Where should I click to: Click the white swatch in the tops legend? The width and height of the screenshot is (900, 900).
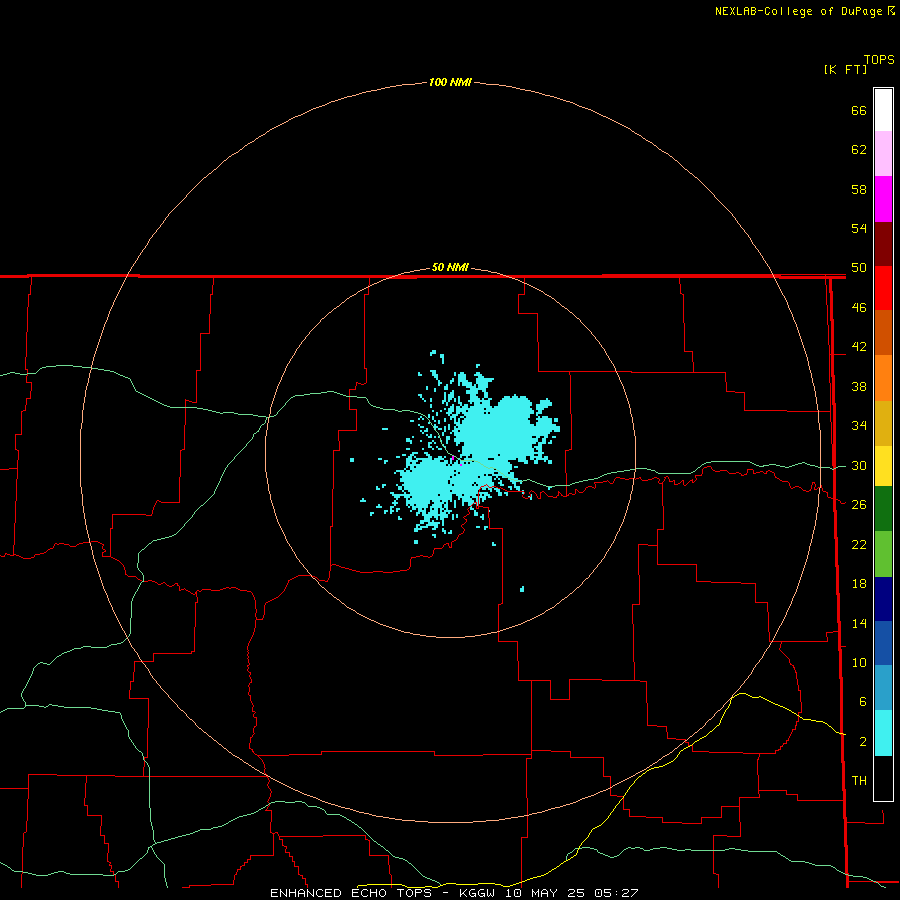coord(883,110)
